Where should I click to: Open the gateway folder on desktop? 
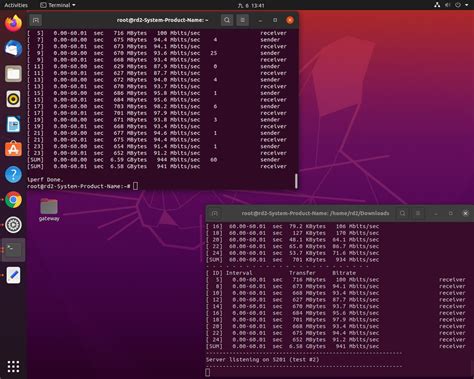(x=49, y=210)
